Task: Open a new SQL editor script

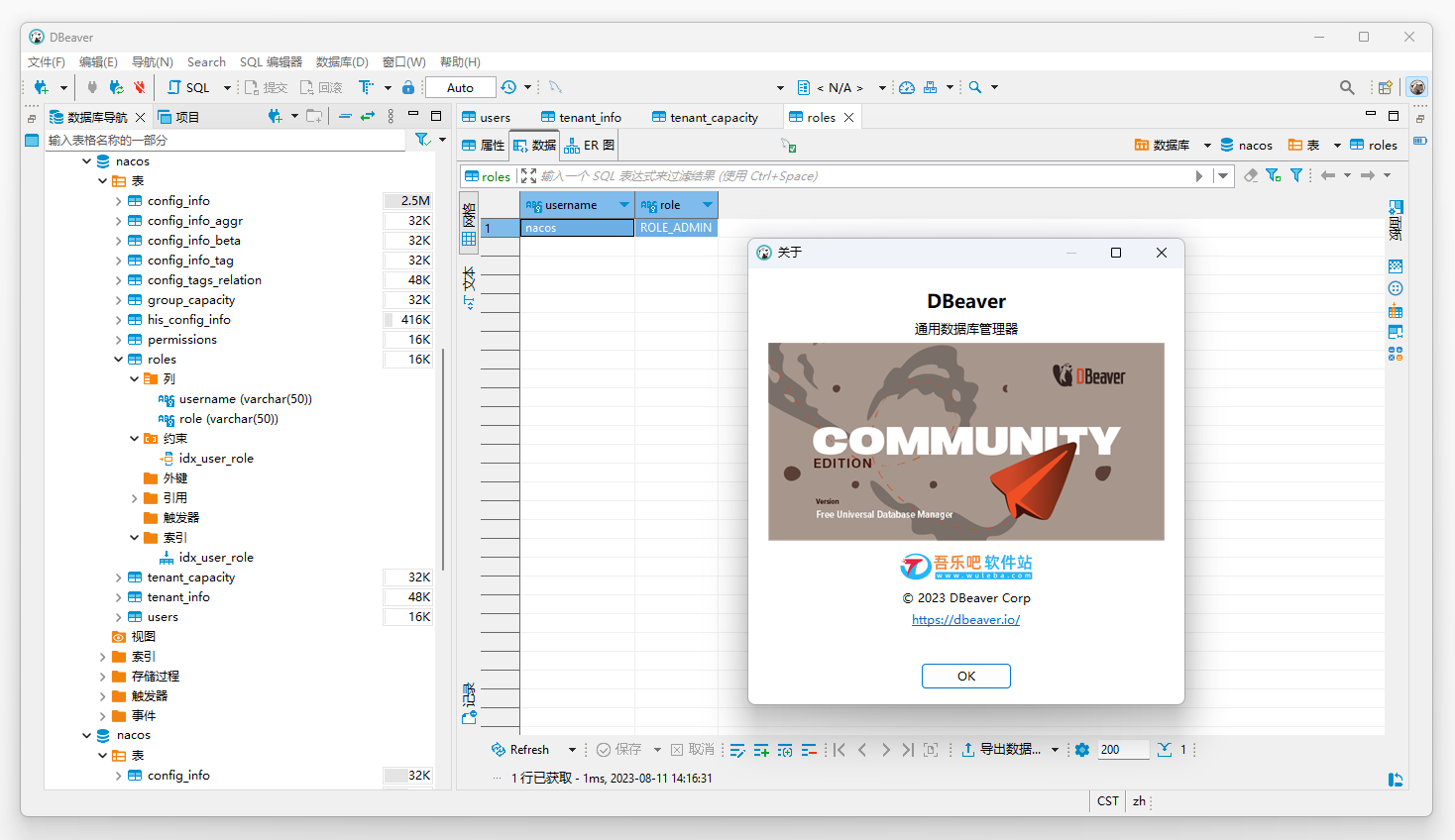Action: coord(189,87)
